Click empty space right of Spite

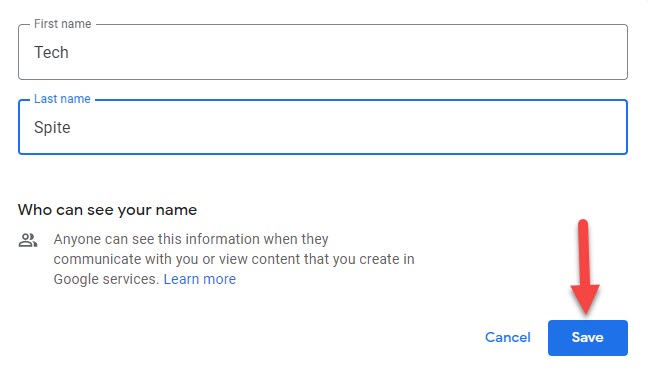[347, 127]
